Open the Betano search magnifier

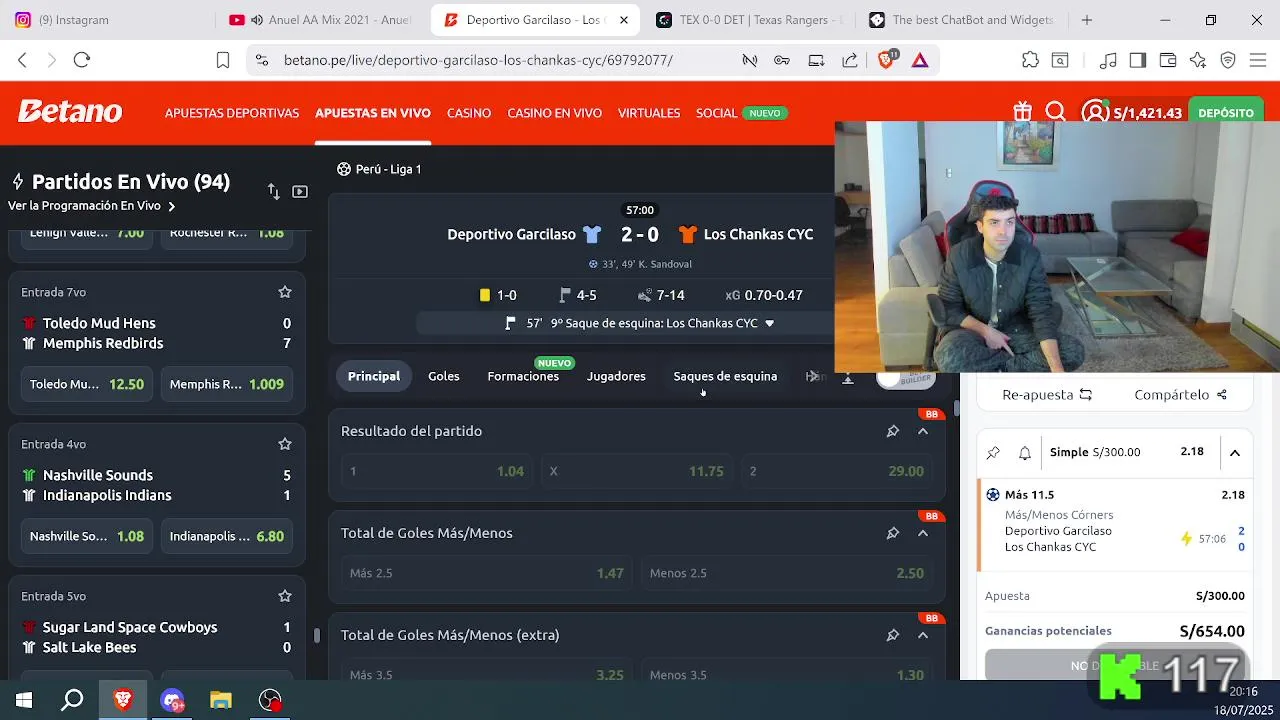pyautogui.click(x=1056, y=112)
